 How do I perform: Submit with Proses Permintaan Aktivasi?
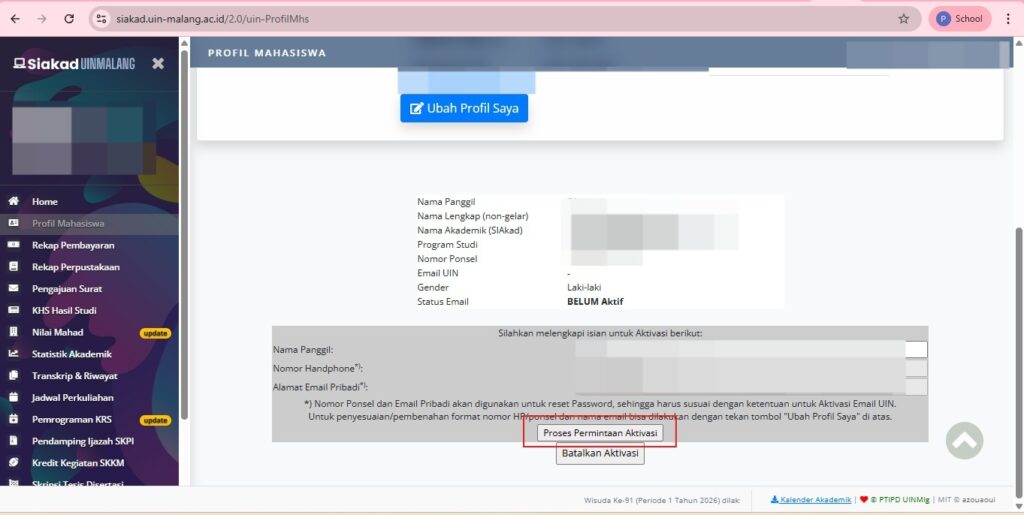point(600,432)
